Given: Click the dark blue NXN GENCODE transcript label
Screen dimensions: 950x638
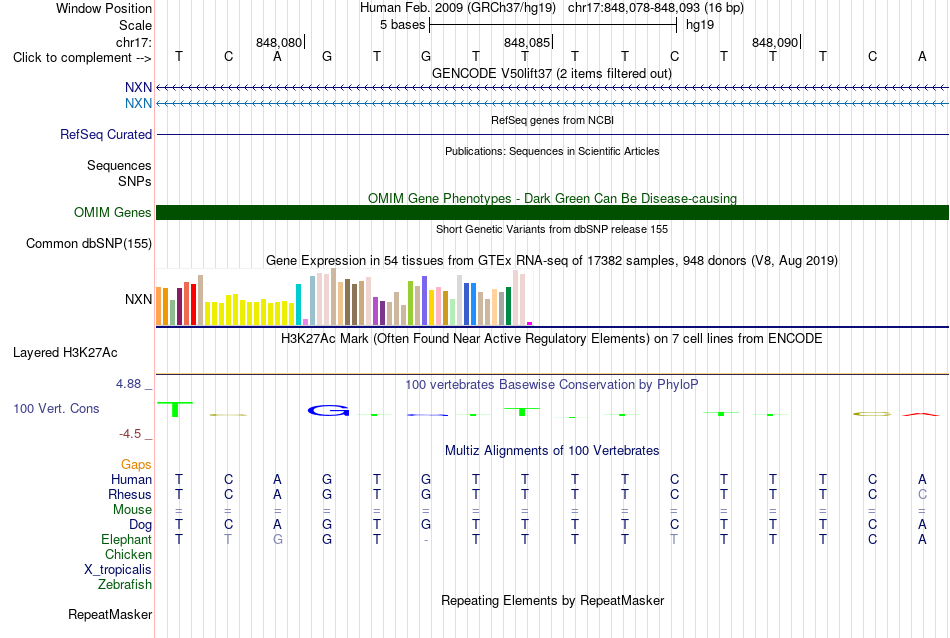Looking at the screenshot, I should click(138, 87).
